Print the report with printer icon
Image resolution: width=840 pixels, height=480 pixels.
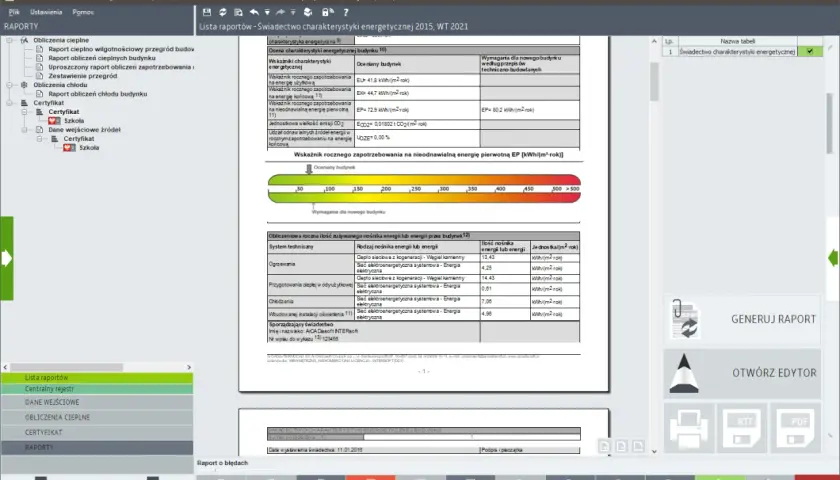[689, 427]
